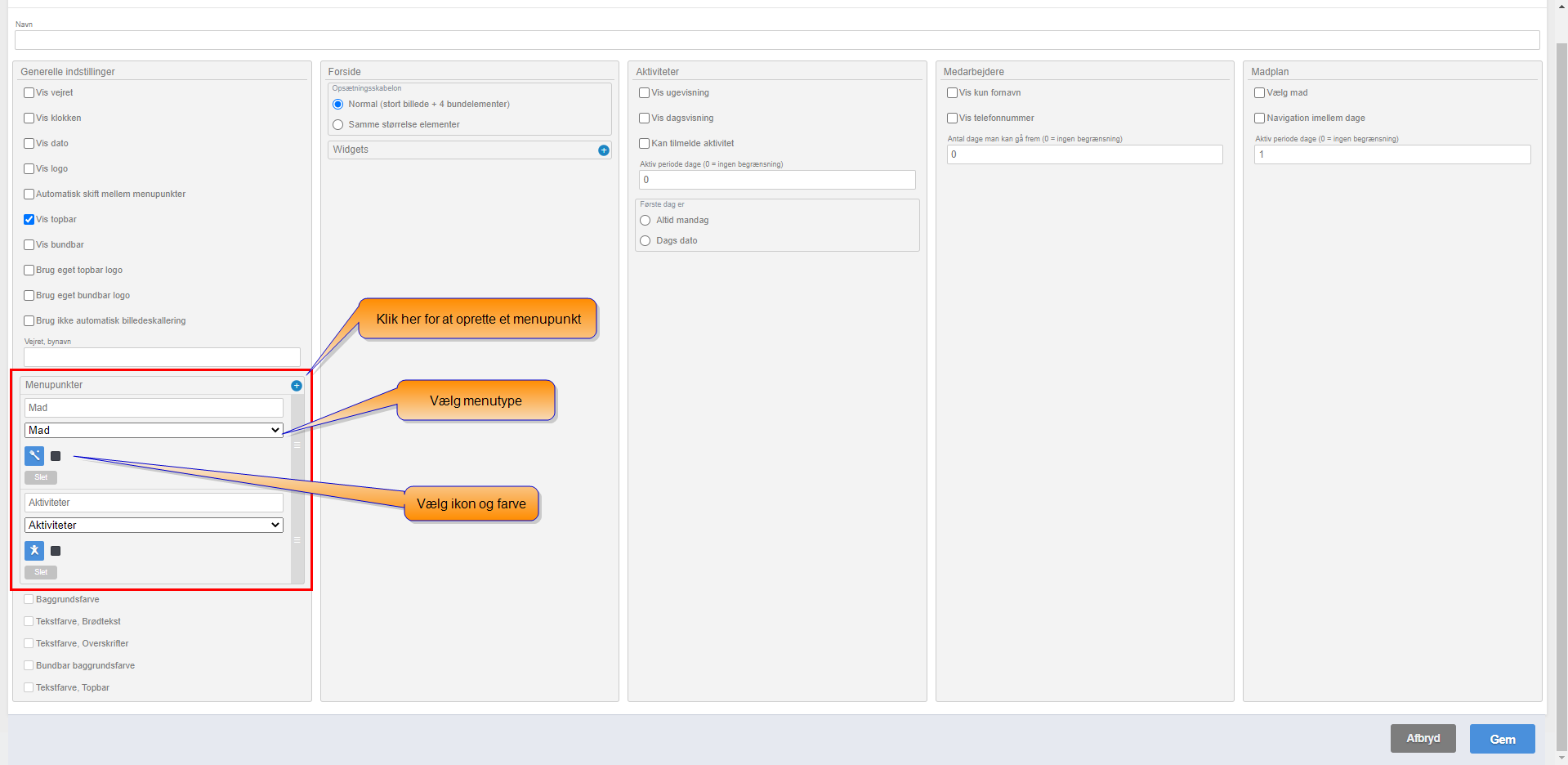Click the Navn text field
This screenshot has height=765, width=1568.
776,40
